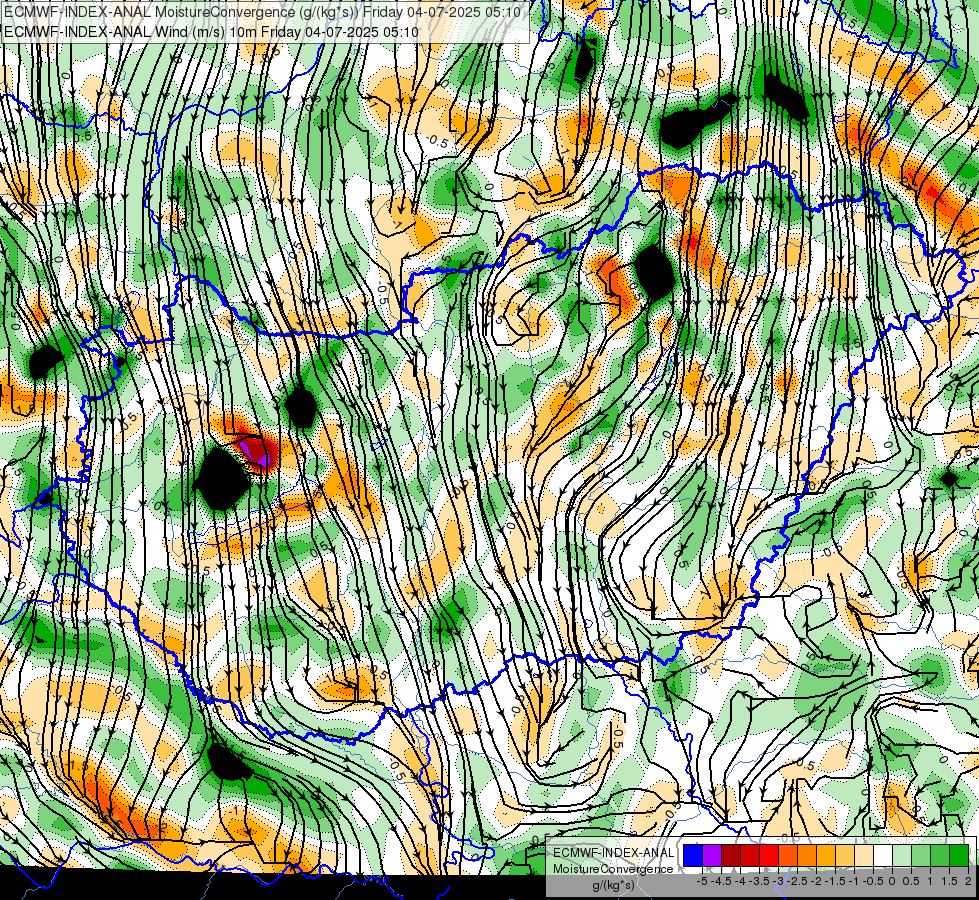Viewport: 979px width, 900px height.
Task: Click the 'ECMWF-INDEX-ANAL' label in the legend
Action: (613, 853)
